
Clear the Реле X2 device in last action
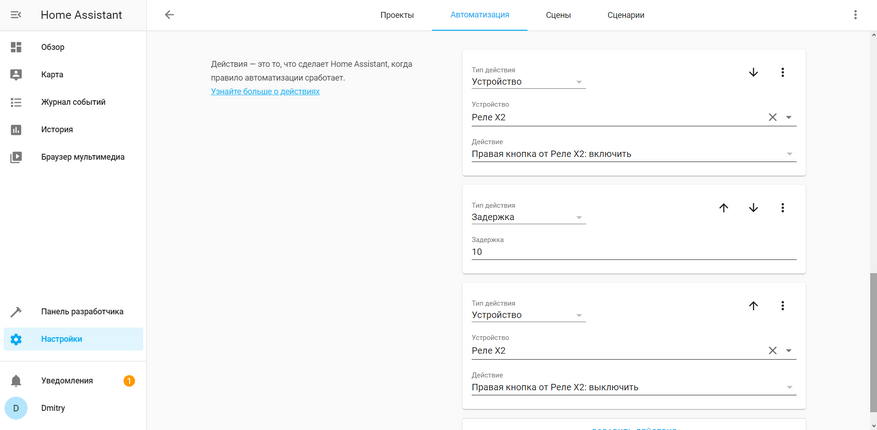(772, 351)
